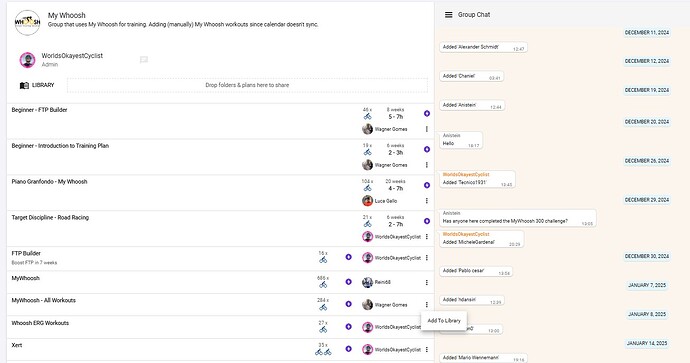Viewport: 690px width, 363px height.
Task: Open the Whoosh ERG Workouts folder
Action: 40,323
